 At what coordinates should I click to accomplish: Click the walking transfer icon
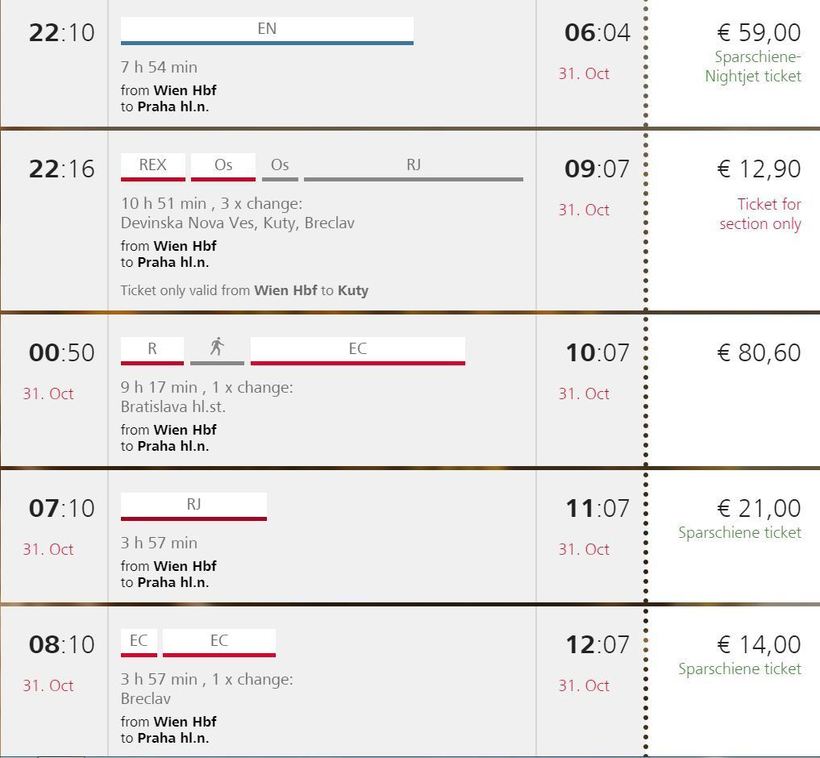click(217, 348)
